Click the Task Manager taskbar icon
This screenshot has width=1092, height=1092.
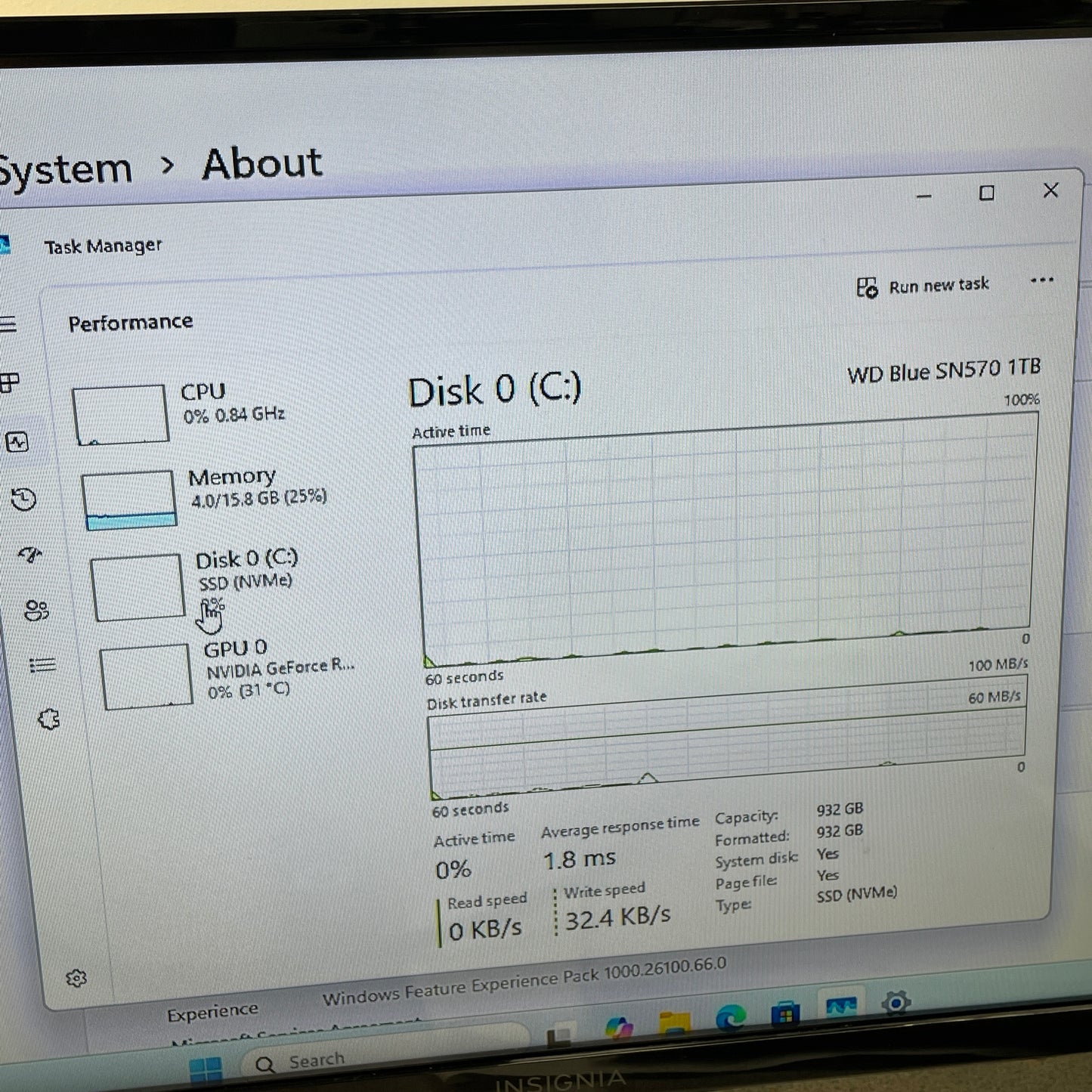840,1007
